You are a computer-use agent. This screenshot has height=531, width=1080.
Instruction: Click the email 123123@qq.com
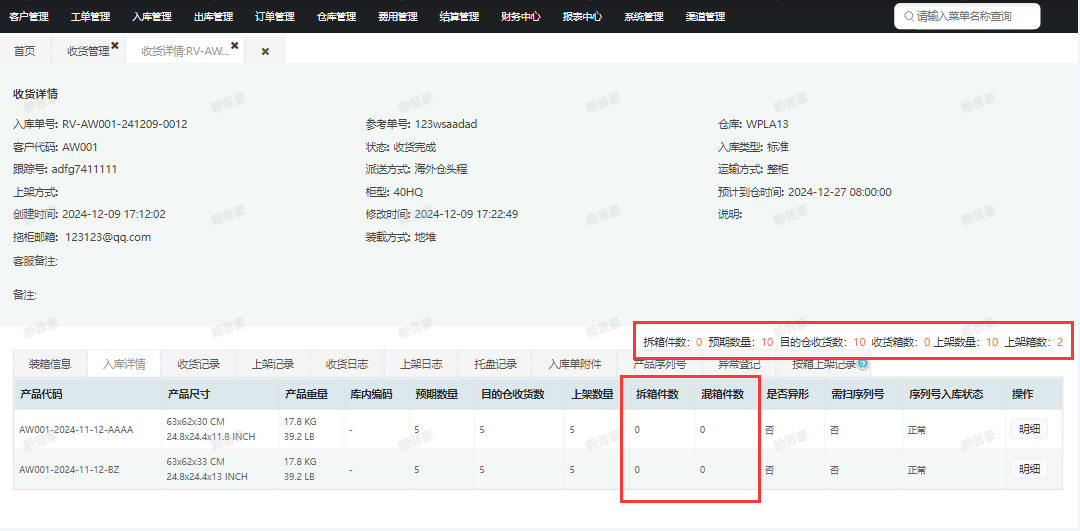tap(108, 237)
